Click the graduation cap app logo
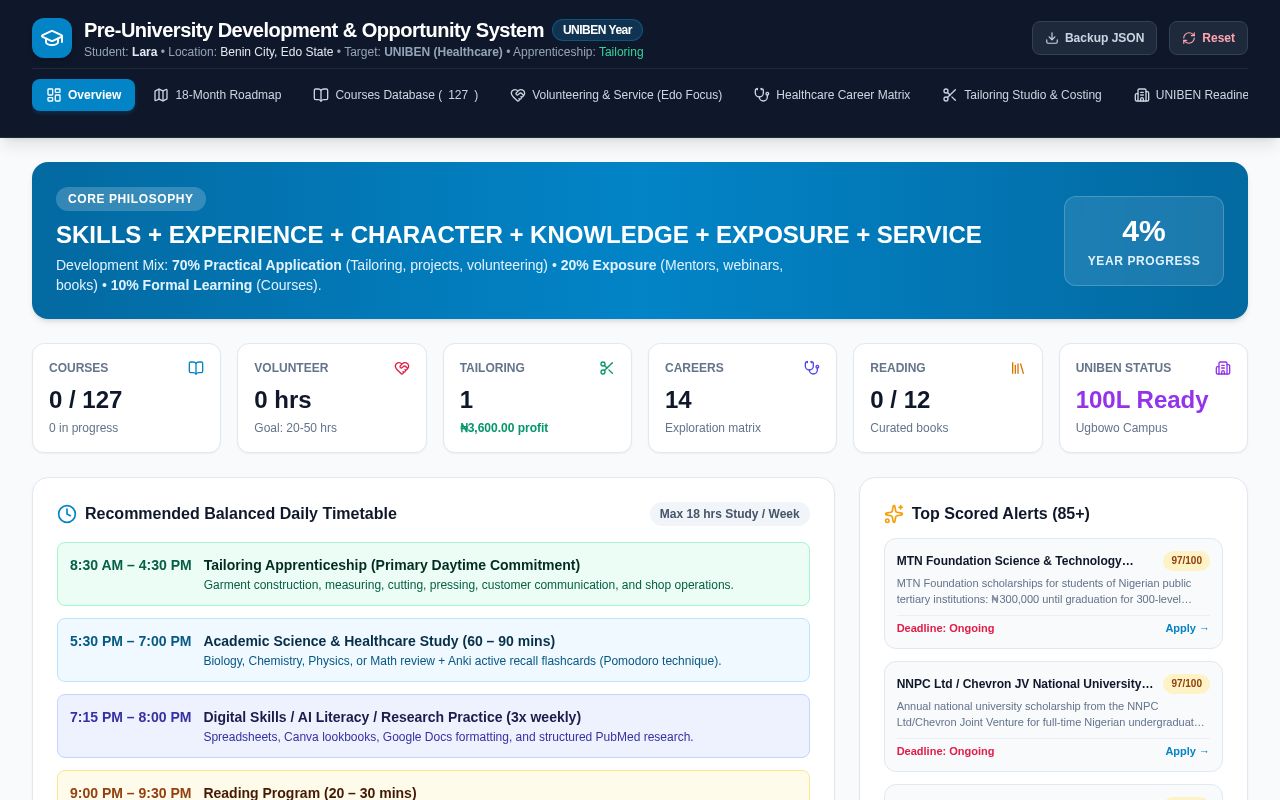 tap(52, 38)
